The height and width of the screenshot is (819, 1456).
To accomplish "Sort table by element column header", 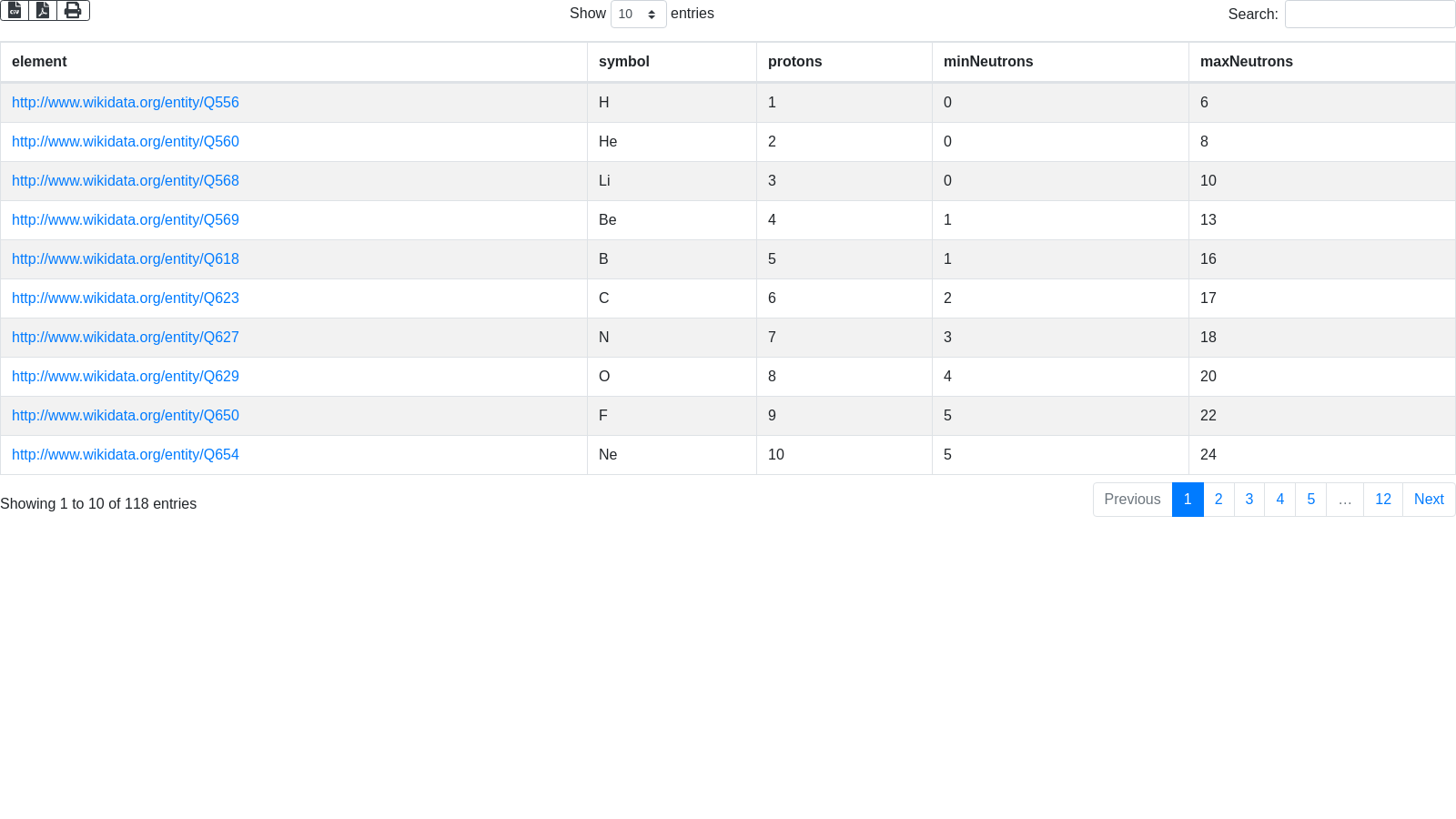I will point(39,62).
